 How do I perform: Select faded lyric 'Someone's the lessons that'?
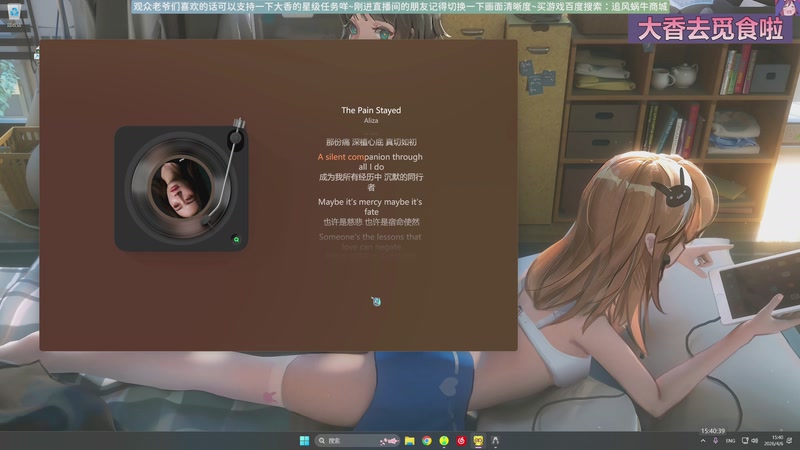pyautogui.click(x=370, y=237)
